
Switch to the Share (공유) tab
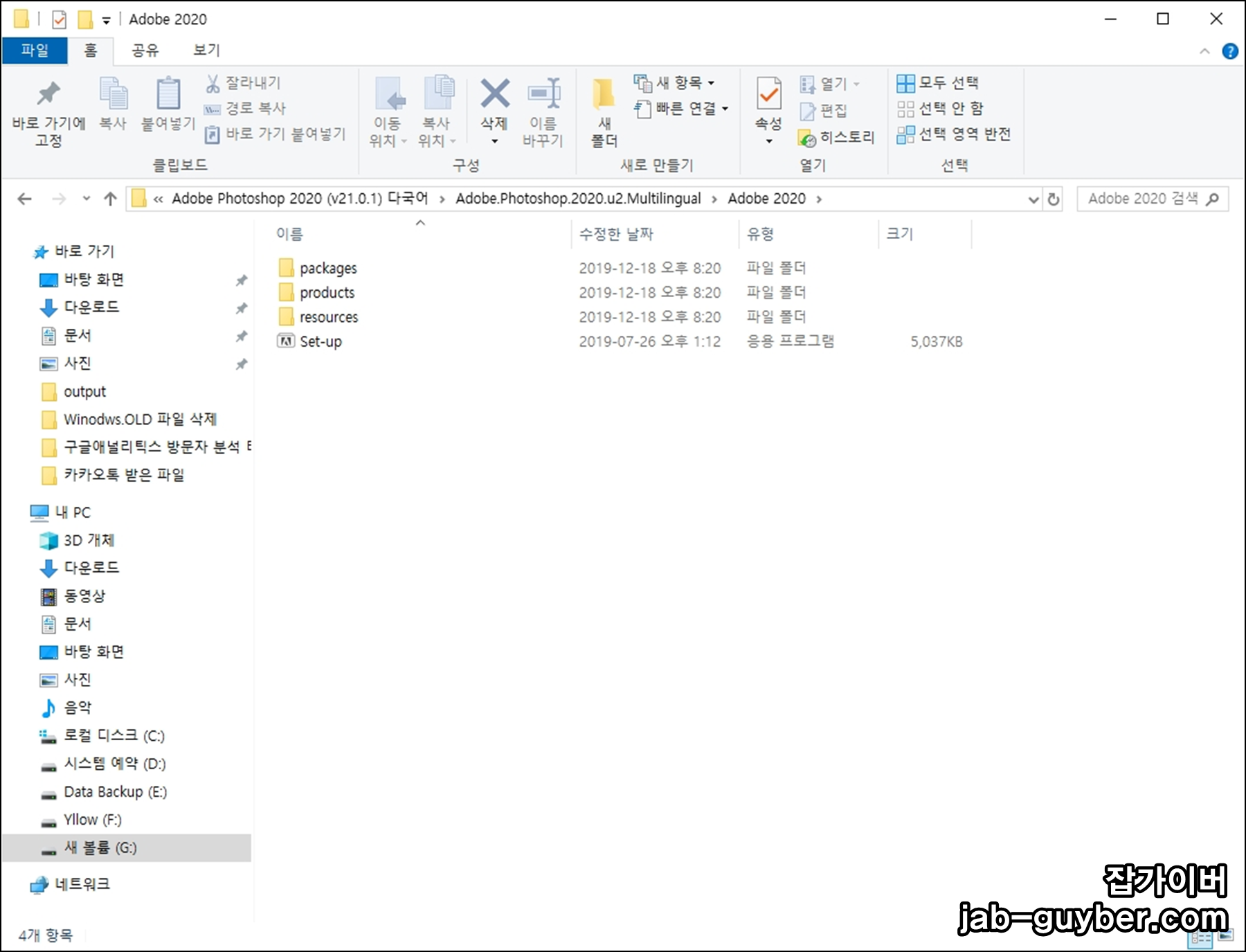point(145,51)
